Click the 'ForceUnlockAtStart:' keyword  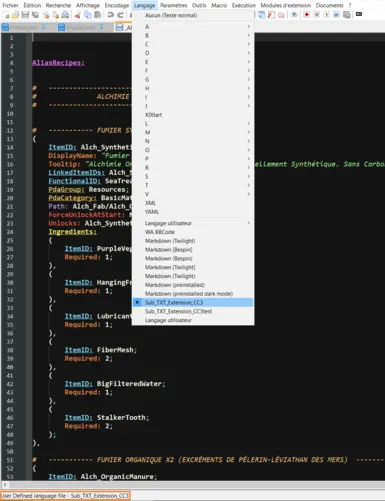pyautogui.click(x=87, y=215)
